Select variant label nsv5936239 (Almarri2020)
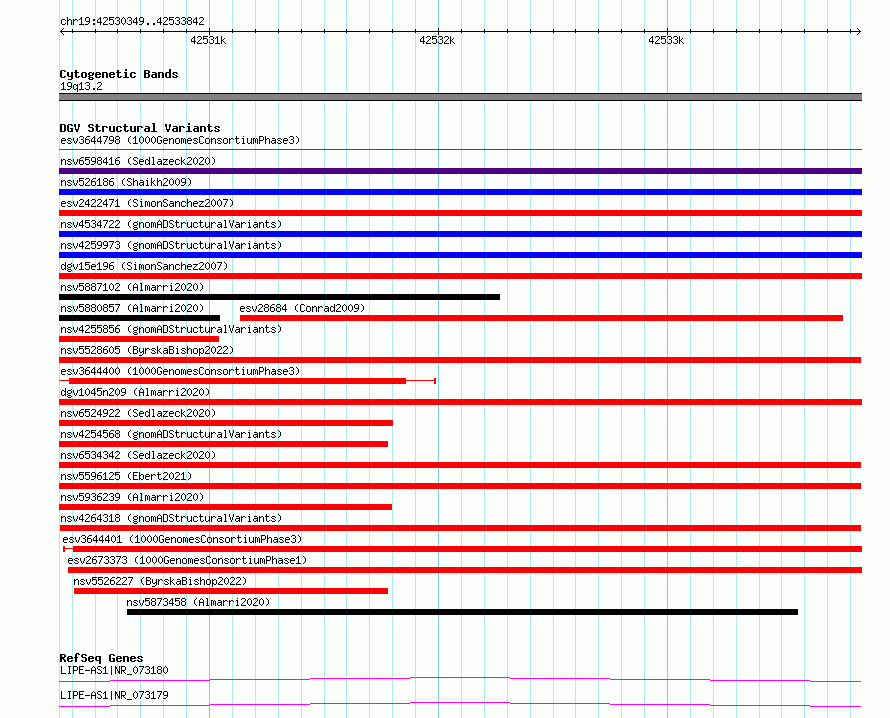The width and height of the screenshot is (890, 718). point(132,497)
